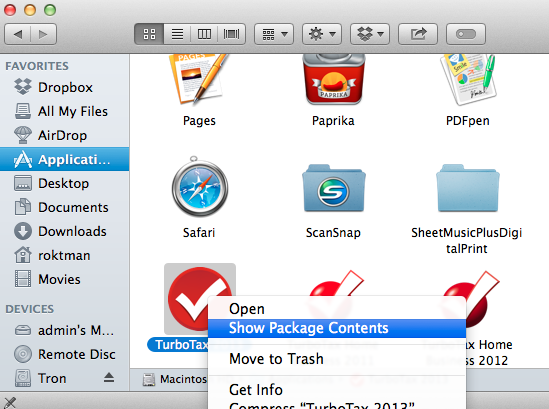Select the Paprika app icon

pos(334,79)
